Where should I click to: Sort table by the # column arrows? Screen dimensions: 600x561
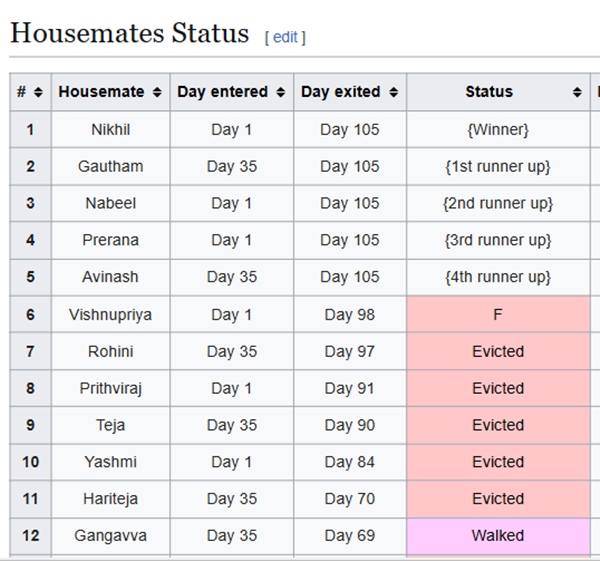pyautogui.click(x=38, y=92)
